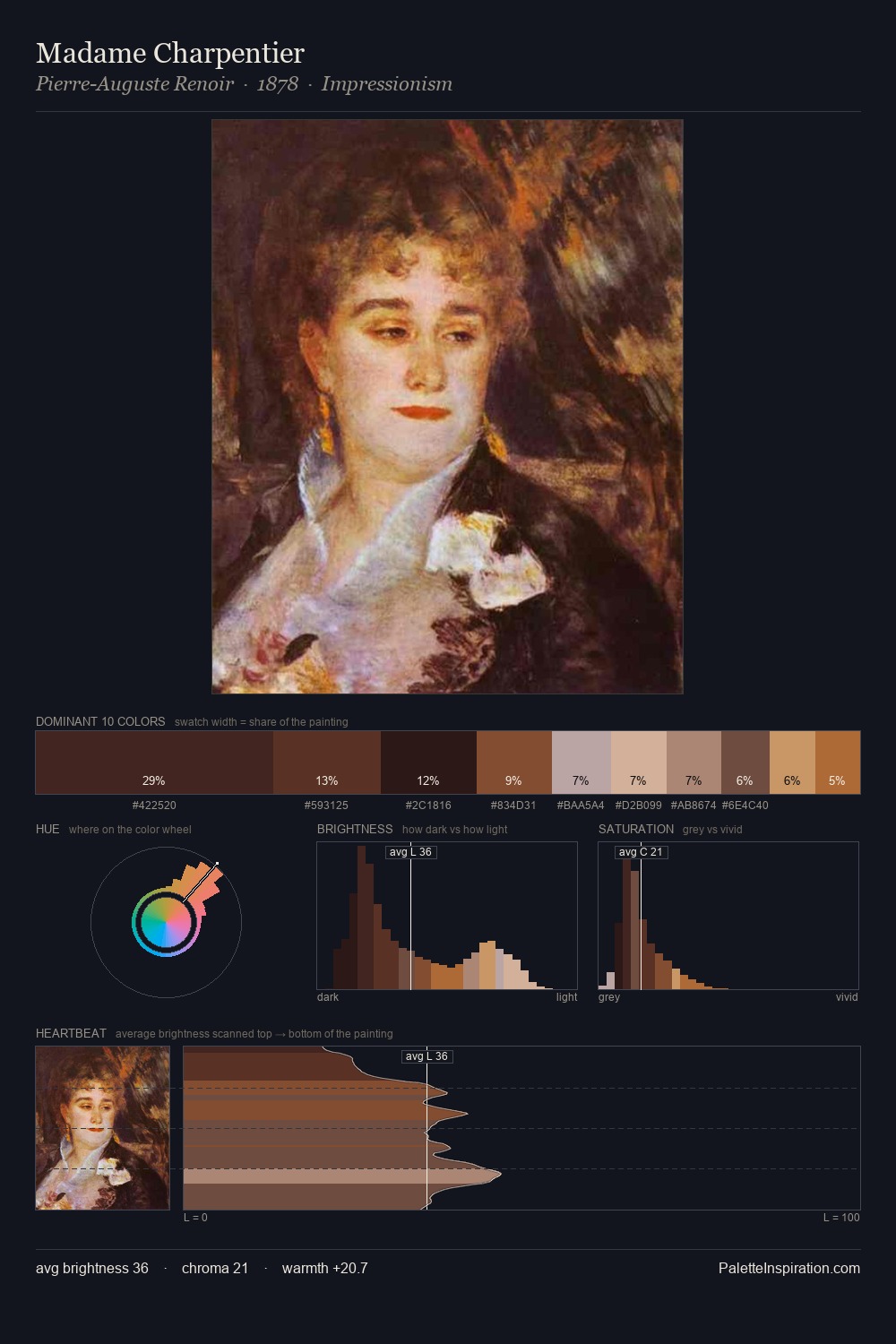Screen dimensions: 896x1344
Task: Click the avg brightness 36 footer stat
Action: point(92,1268)
